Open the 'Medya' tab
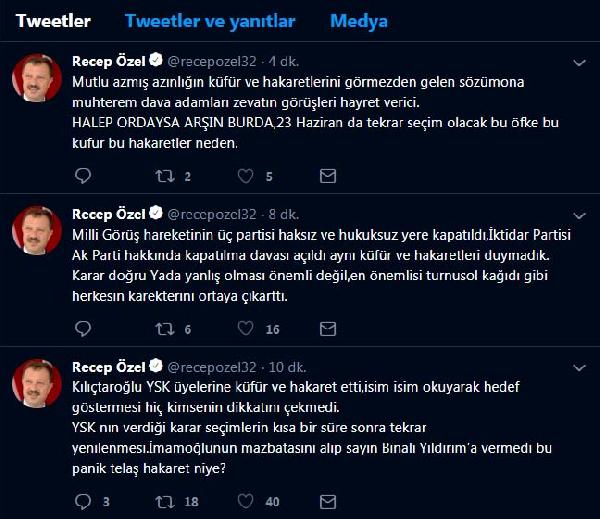The height and width of the screenshot is (519, 600). [x=358, y=21]
